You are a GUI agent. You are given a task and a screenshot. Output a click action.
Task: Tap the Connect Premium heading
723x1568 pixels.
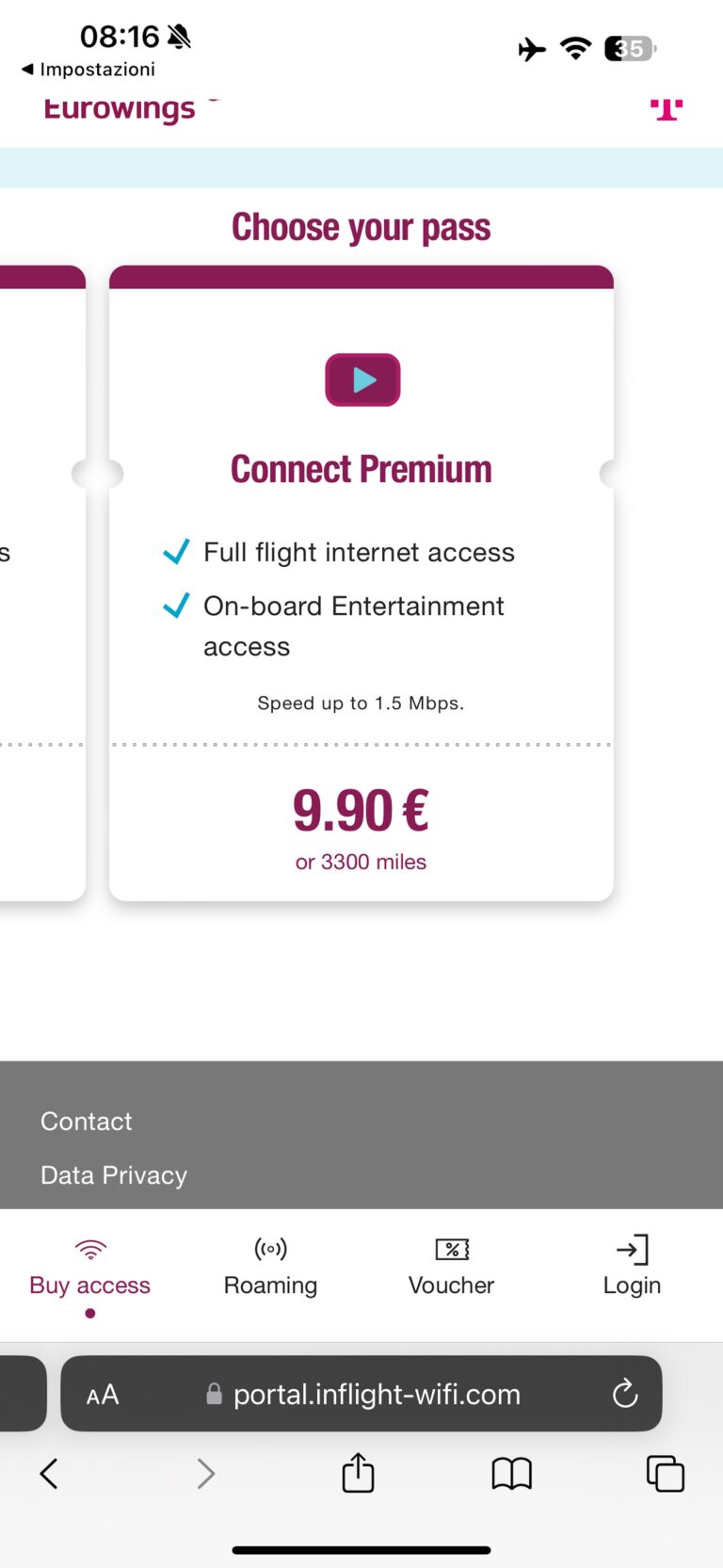(x=361, y=469)
